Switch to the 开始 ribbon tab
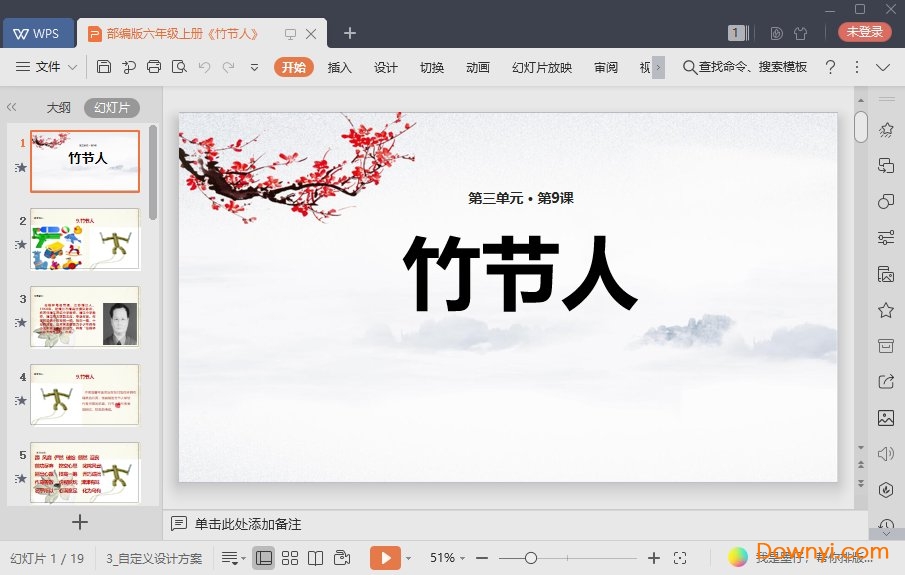The width and height of the screenshot is (905, 575). coord(294,68)
